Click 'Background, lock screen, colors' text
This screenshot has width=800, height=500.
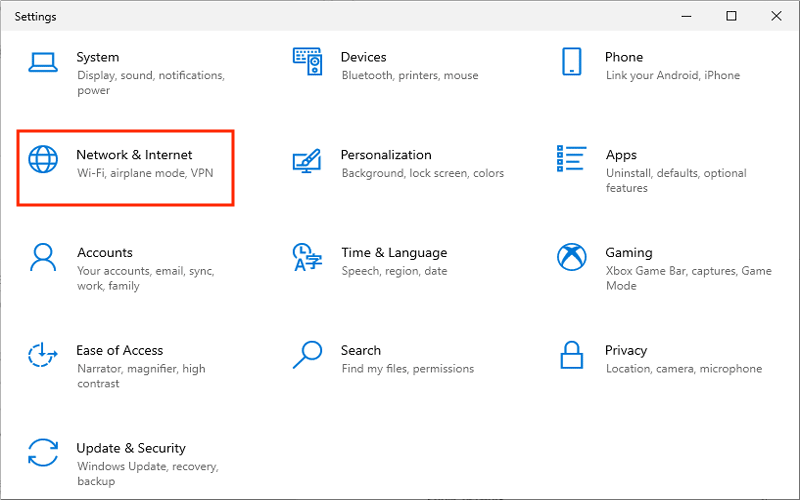[422, 173]
